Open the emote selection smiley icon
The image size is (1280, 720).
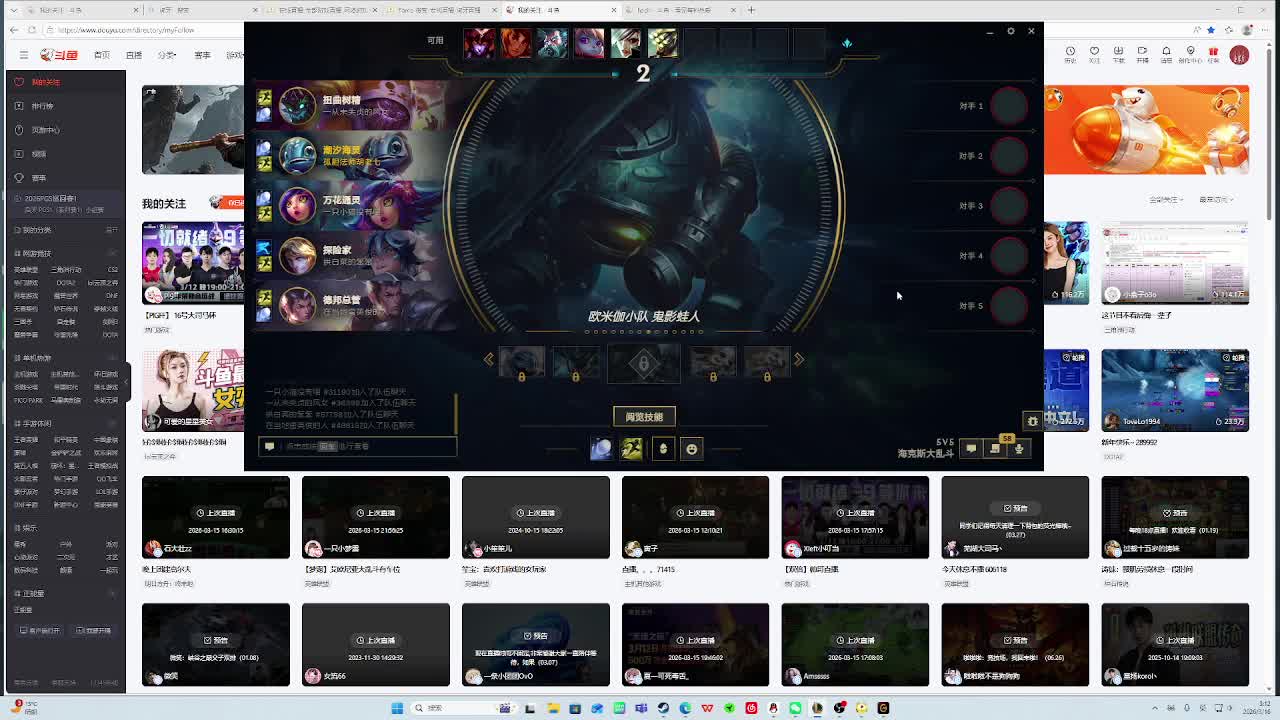pos(691,449)
